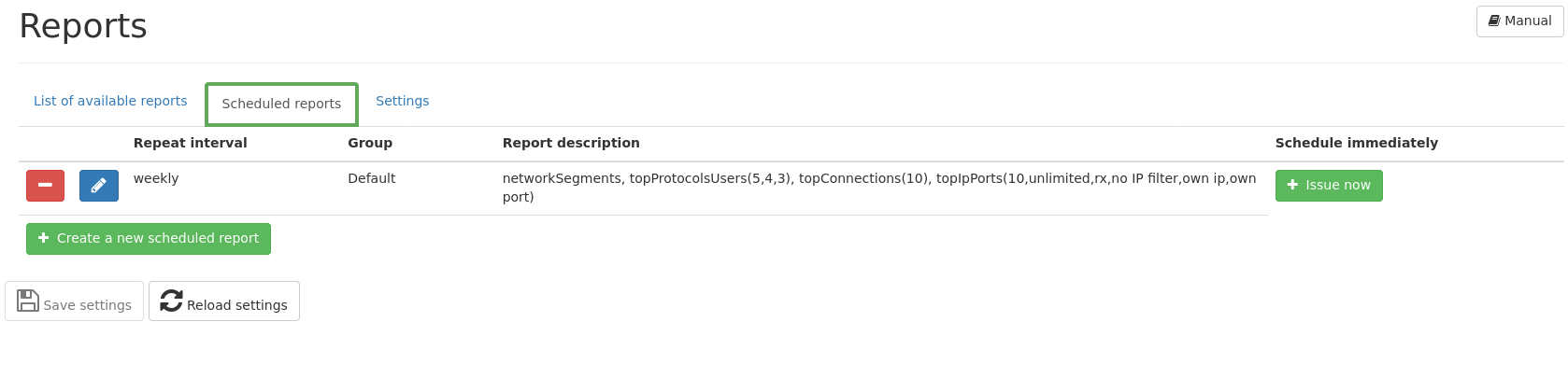Image resolution: width=1568 pixels, height=392 pixels.
Task: Click plus icon on Issue now button
Action: [1292, 185]
